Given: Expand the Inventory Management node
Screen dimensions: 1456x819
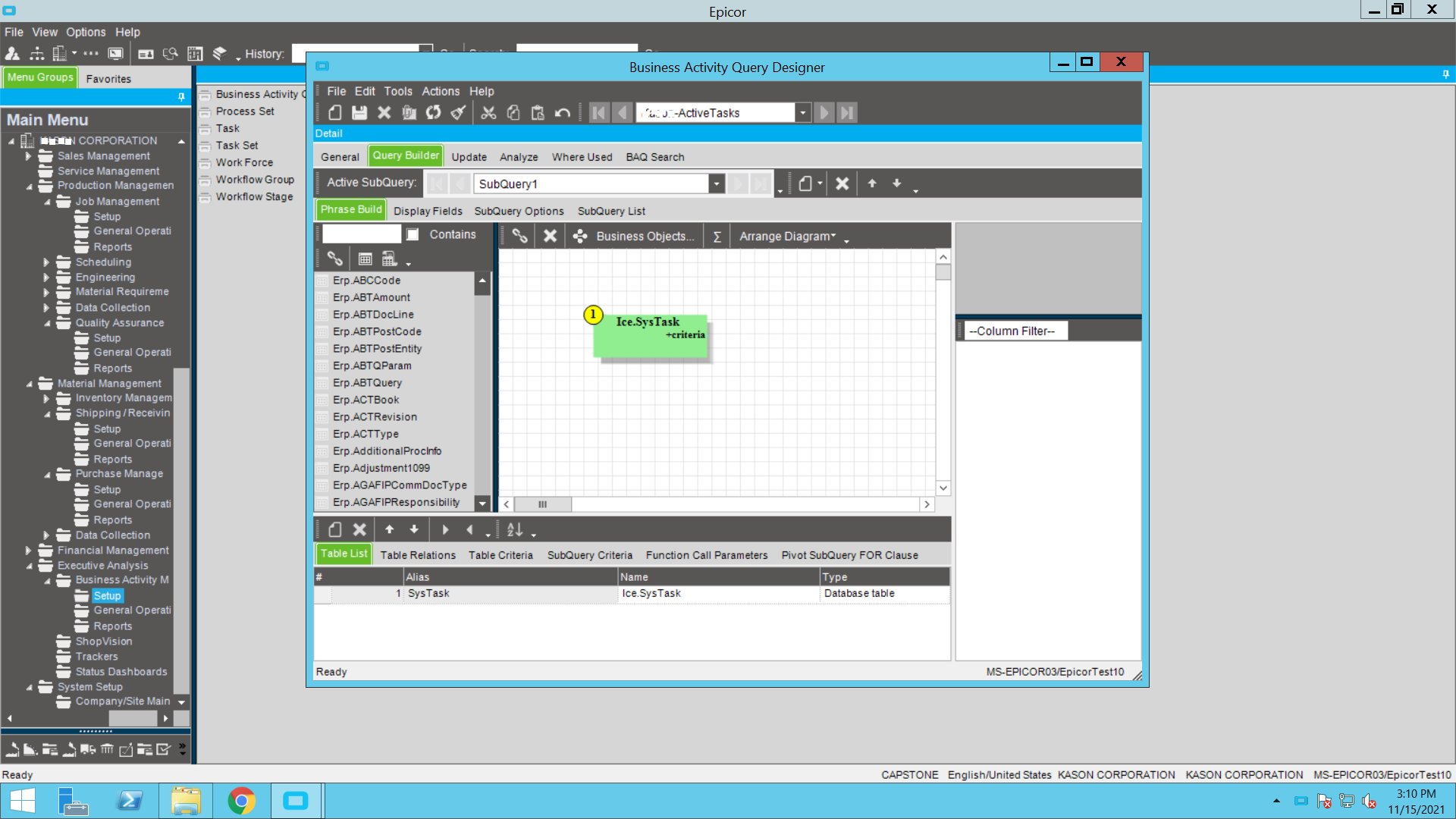Looking at the screenshot, I should (46, 398).
